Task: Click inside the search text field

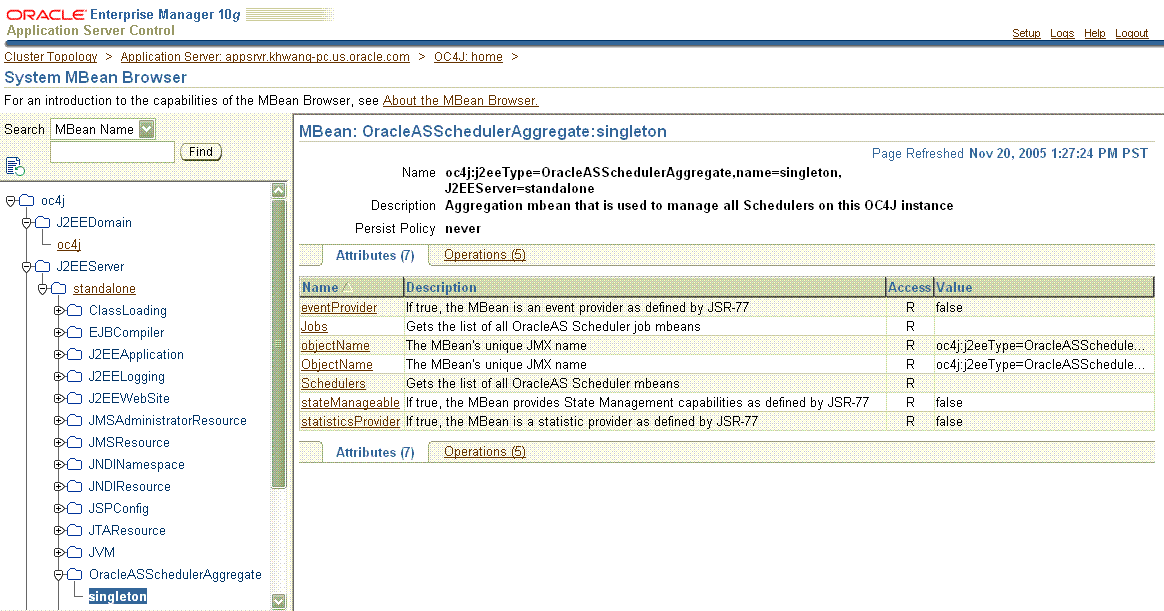Action: [112, 151]
